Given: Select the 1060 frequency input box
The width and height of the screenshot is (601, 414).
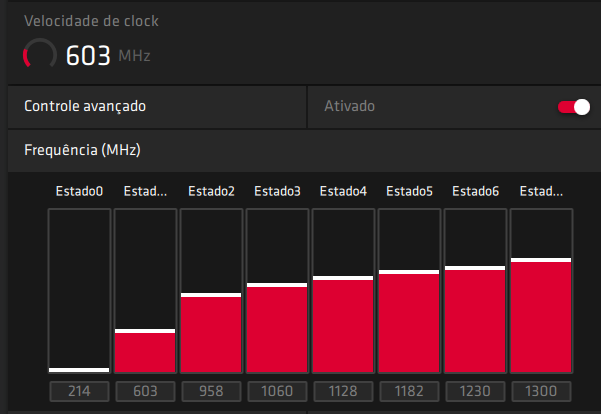Looking at the screenshot, I should (x=277, y=391).
